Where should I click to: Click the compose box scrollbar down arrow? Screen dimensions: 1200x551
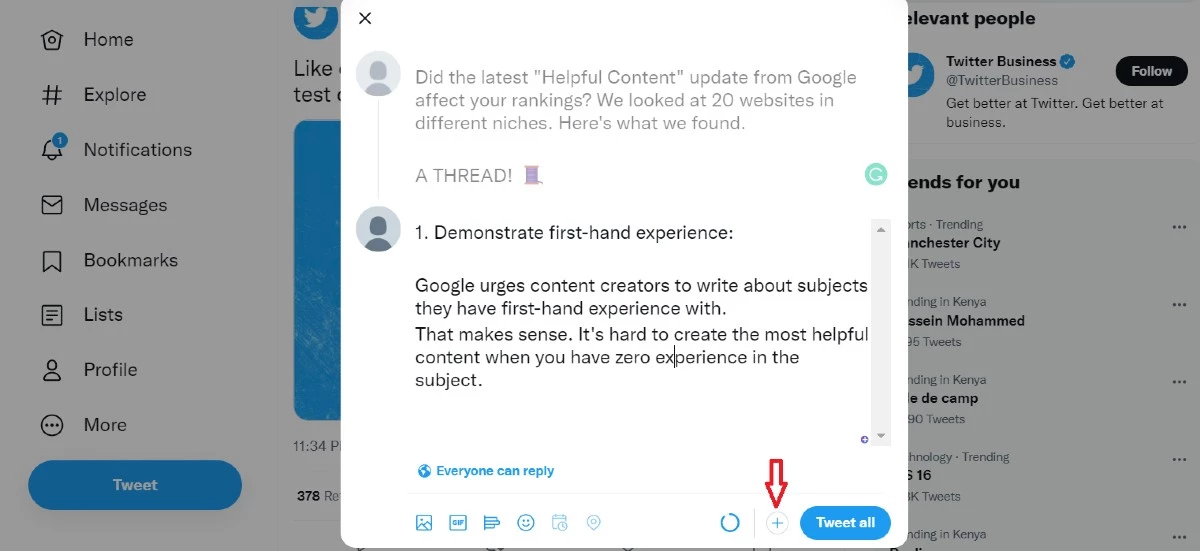pyautogui.click(x=881, y=437)
